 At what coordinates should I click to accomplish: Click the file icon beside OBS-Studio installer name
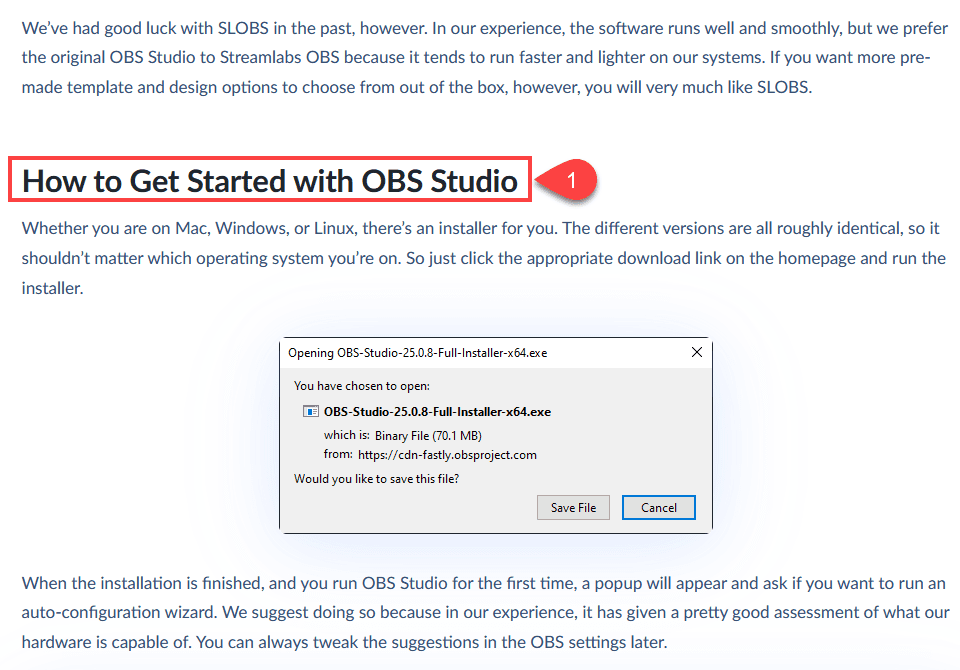(x=310, y=412)
